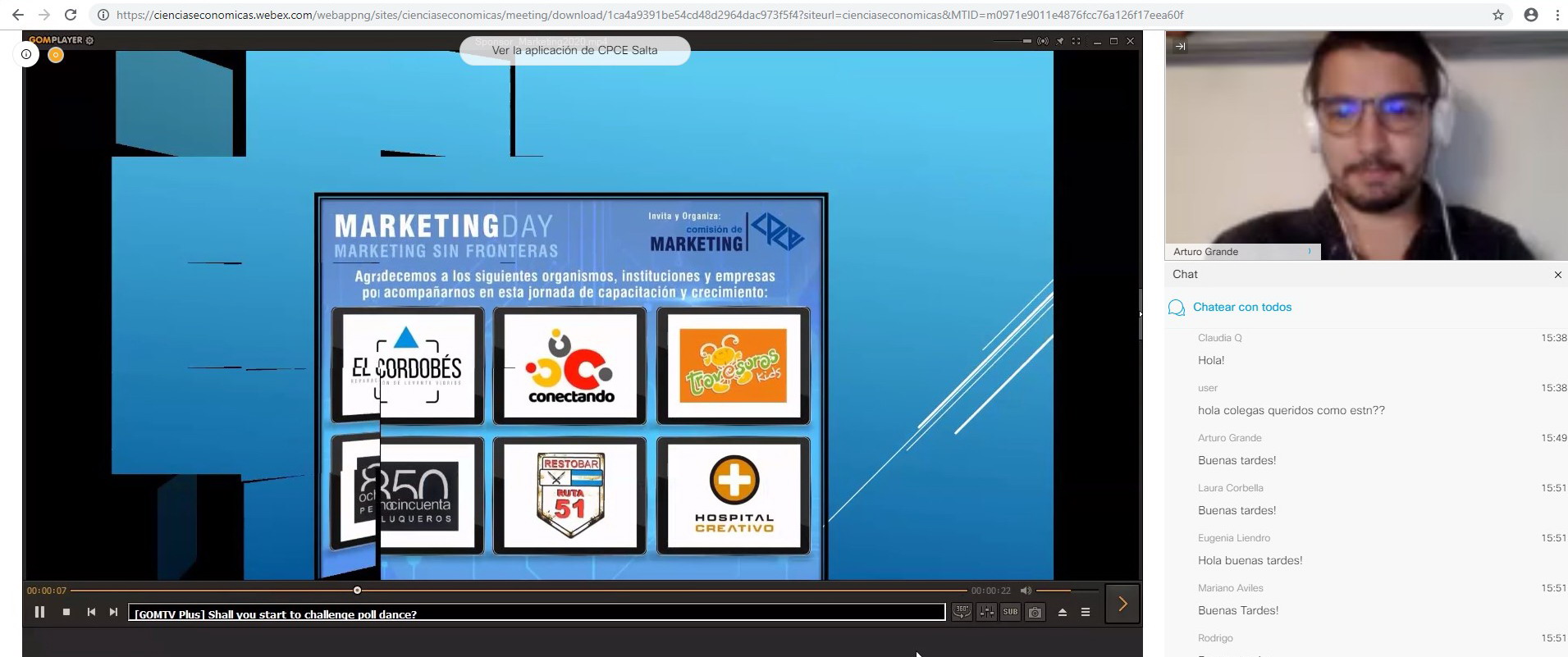The image size is (1568, 657).
Task: Switch GOM Player to fullscreen mode
Action: point(1076,40)
